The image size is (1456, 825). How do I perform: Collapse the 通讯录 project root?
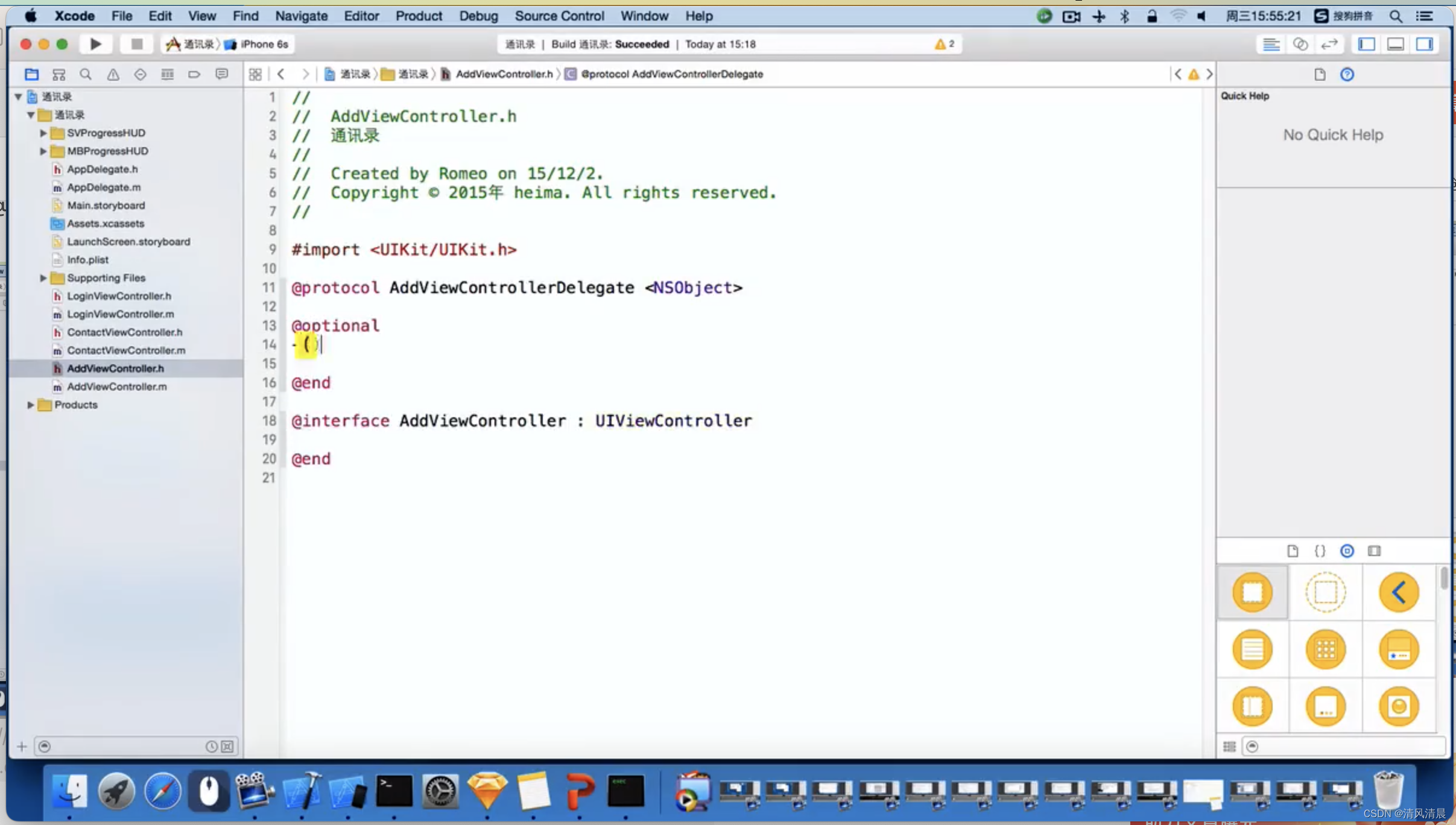point(18,96)
